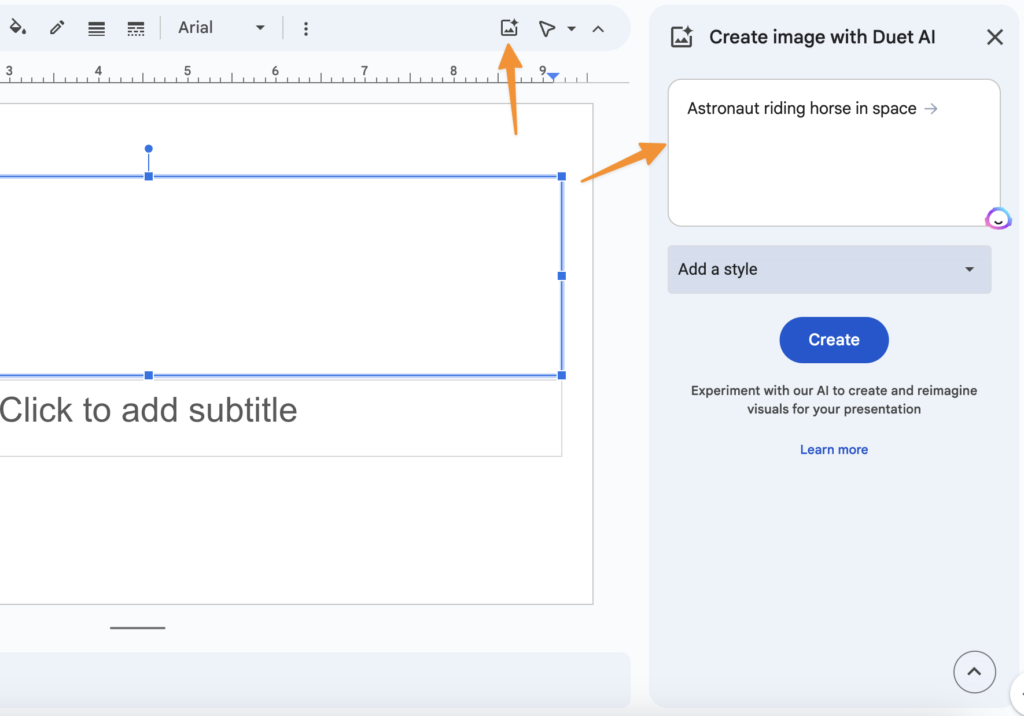The width and height of the screenshot is (1024, 716).
Task: Click the circular scroll-up arrow button
Action: tap(974, 672)
